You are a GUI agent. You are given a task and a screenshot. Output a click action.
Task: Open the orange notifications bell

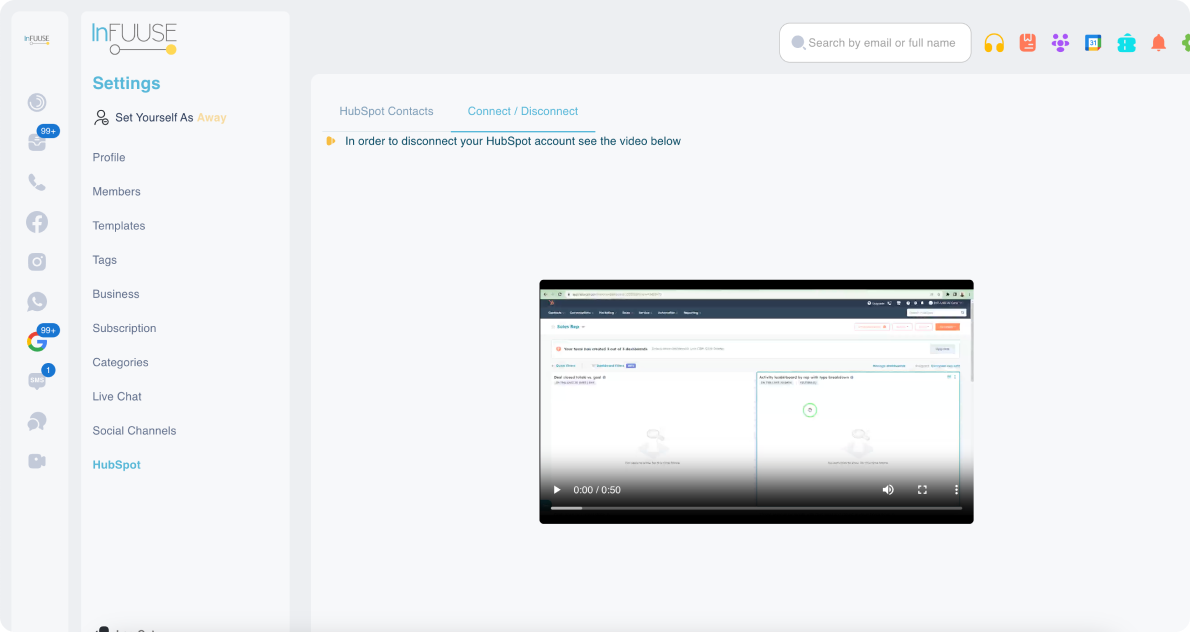1158,42
